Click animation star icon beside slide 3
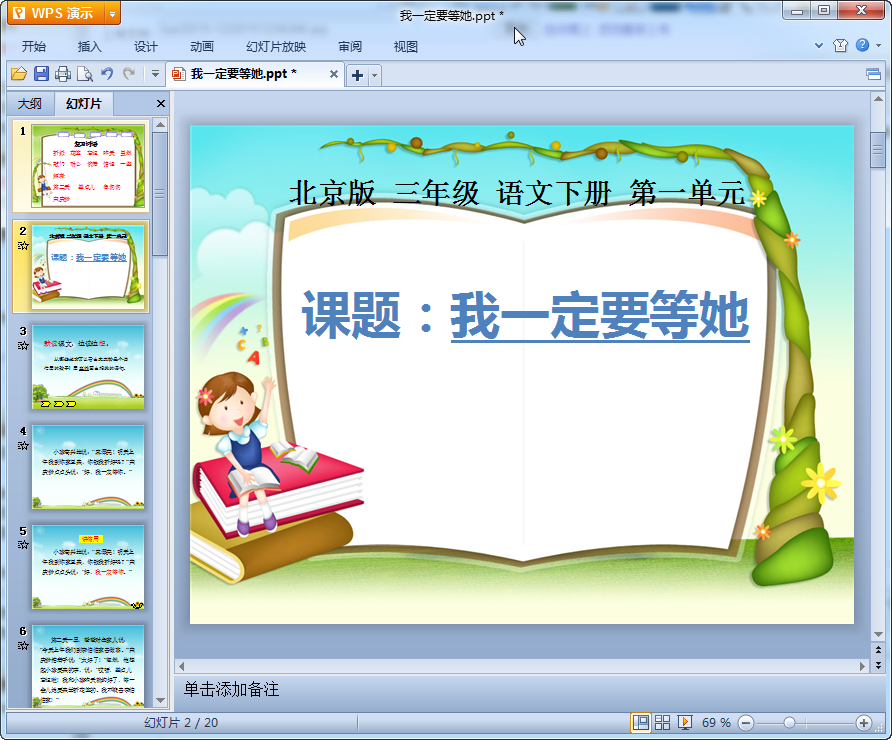This screenshot has height=740, width=892. (23, 345)
